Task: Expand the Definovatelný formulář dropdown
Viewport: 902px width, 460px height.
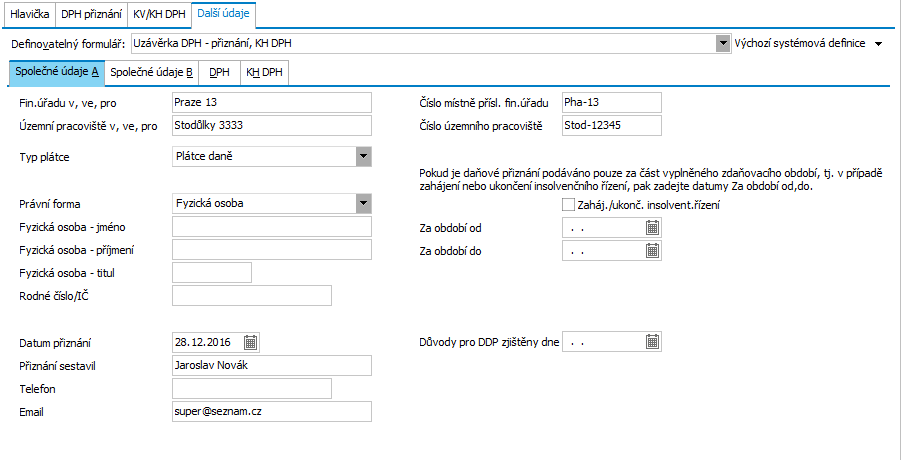Action: (x=722, y=44)
